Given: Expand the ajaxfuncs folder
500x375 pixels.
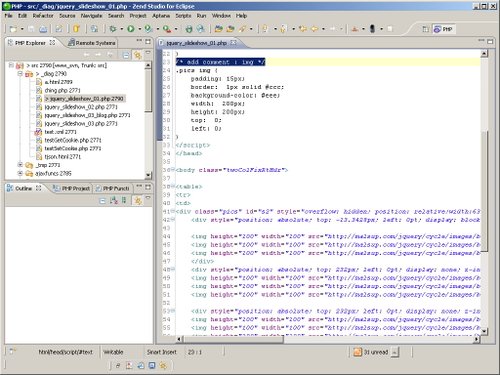Looking at the screenshot, I should (20, 173).
